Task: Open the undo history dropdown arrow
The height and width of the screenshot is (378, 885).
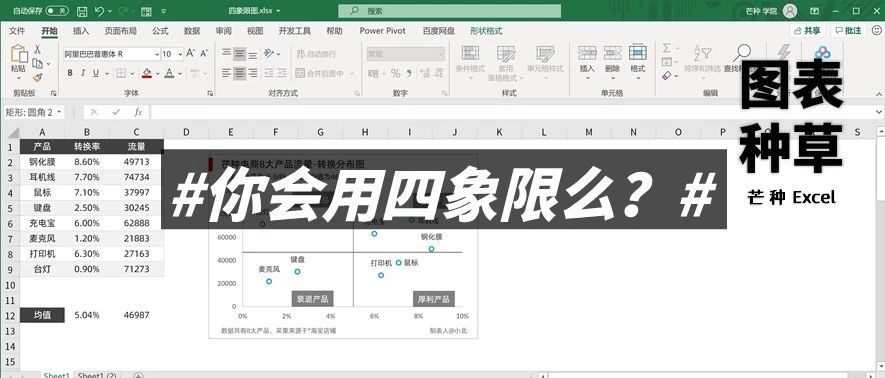Action: pyautogui.click(x=109, y=11)
